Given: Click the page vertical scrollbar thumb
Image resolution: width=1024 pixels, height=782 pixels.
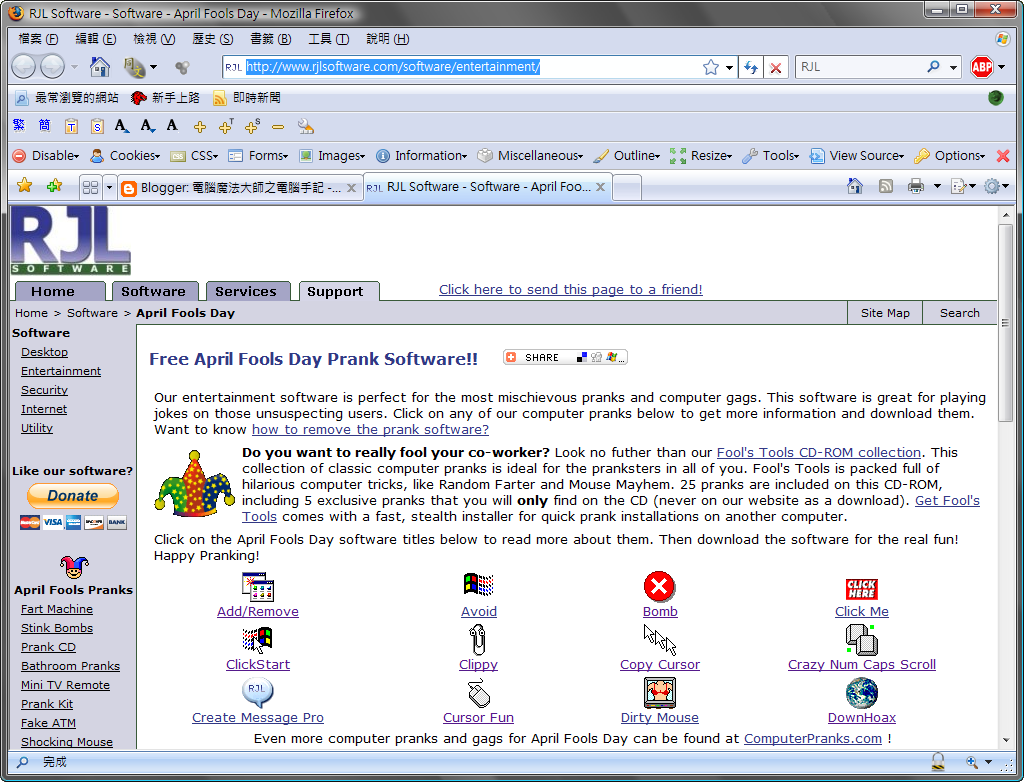Looking at the screenshot, I should [x=1006, y=323].
